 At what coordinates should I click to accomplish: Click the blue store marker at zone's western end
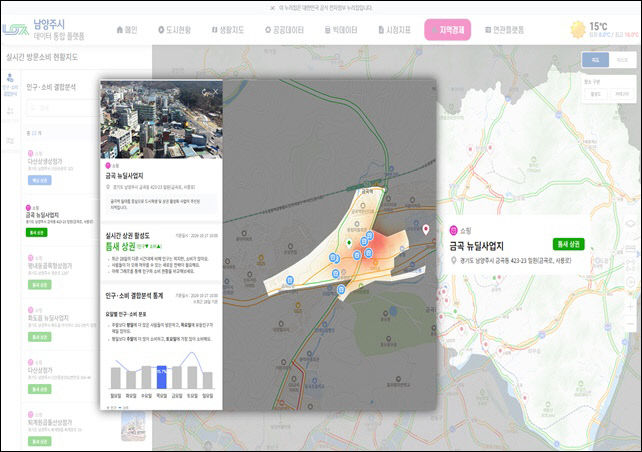(x=290, y=280)
